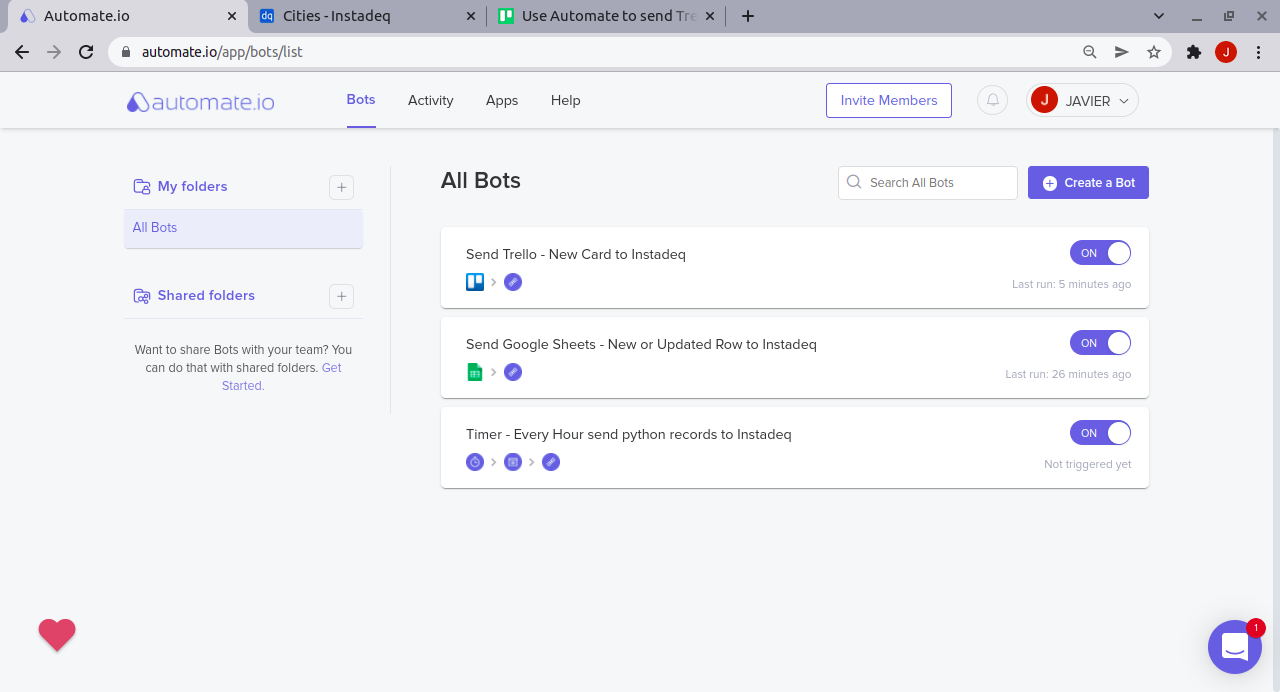This screenshot has width=1280, height=692.
Task: Reload the current page
Action: [x=86, y=52]
